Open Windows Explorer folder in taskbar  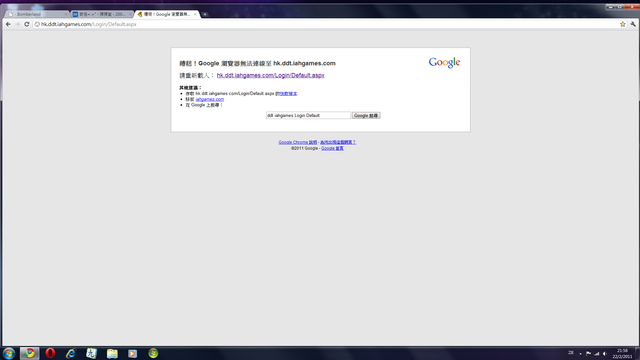coord(112,353)
